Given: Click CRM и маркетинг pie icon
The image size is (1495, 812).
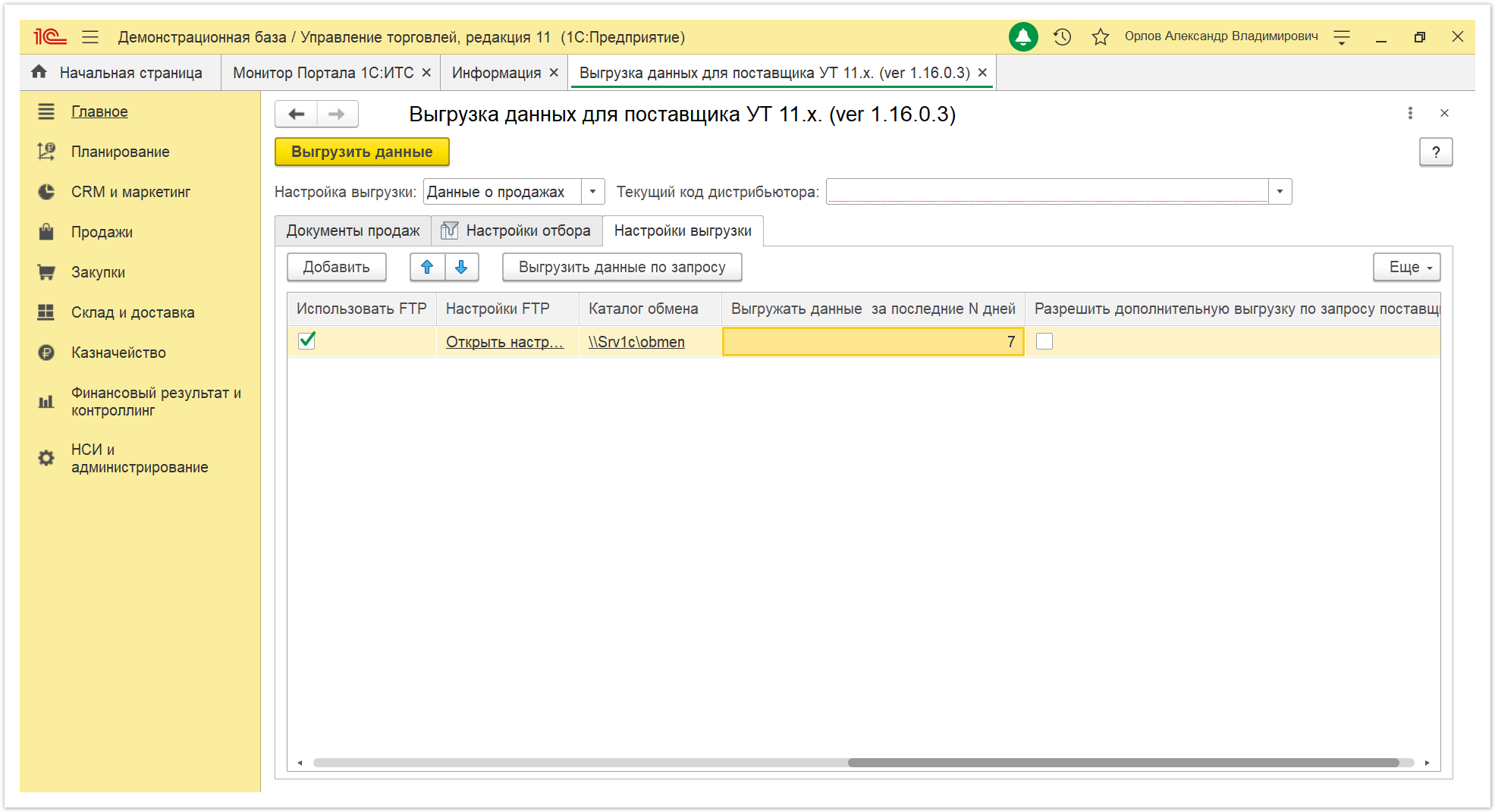Looking at the screenshot, I should click(x=46, y=192).
